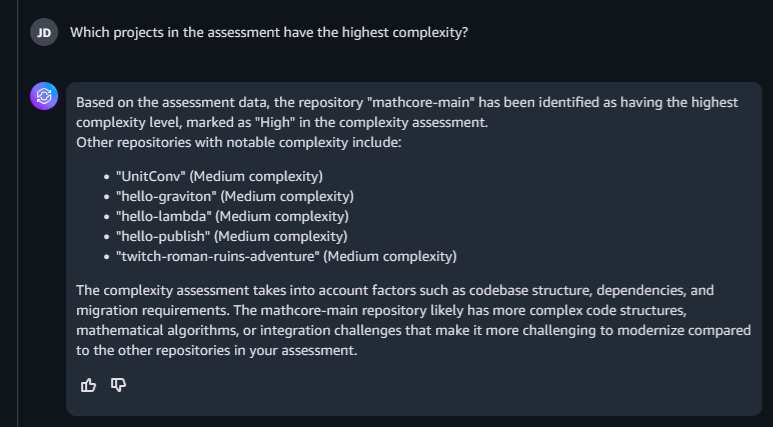Click the thumbs down feedback icon
The image size is (773, 427).
[x=118, y=385]
